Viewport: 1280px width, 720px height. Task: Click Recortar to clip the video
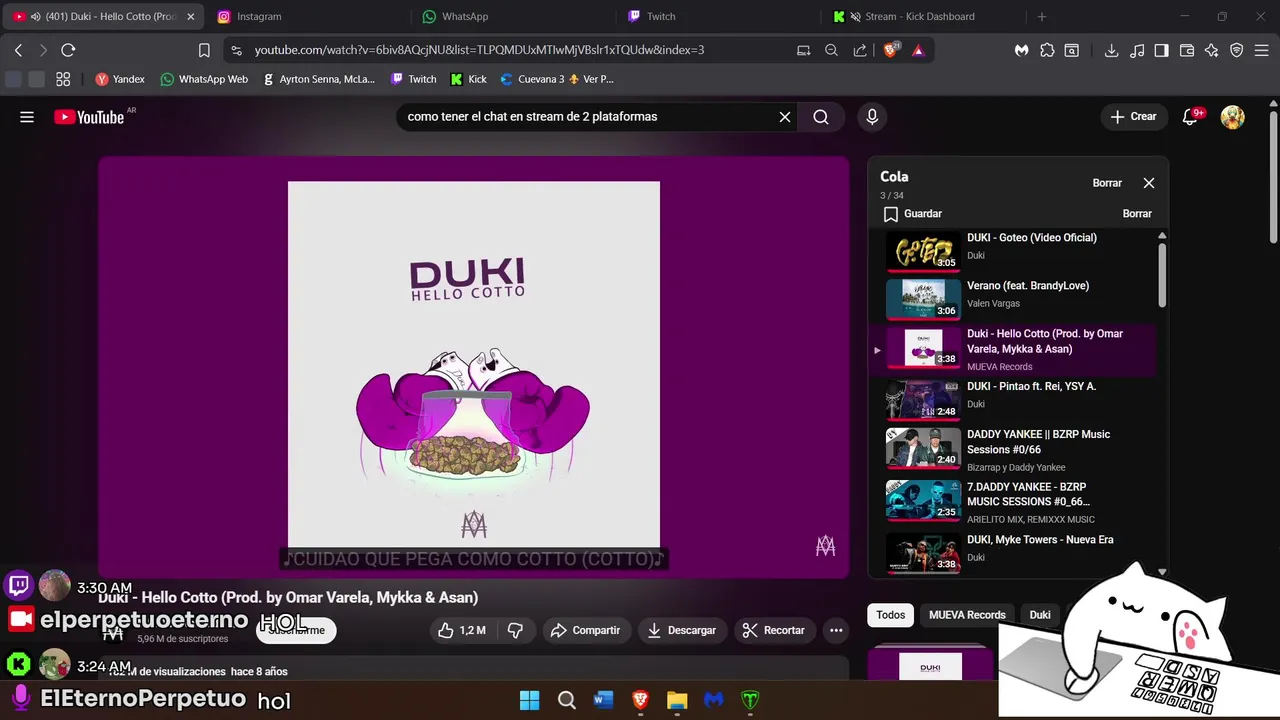coord(774,630)
